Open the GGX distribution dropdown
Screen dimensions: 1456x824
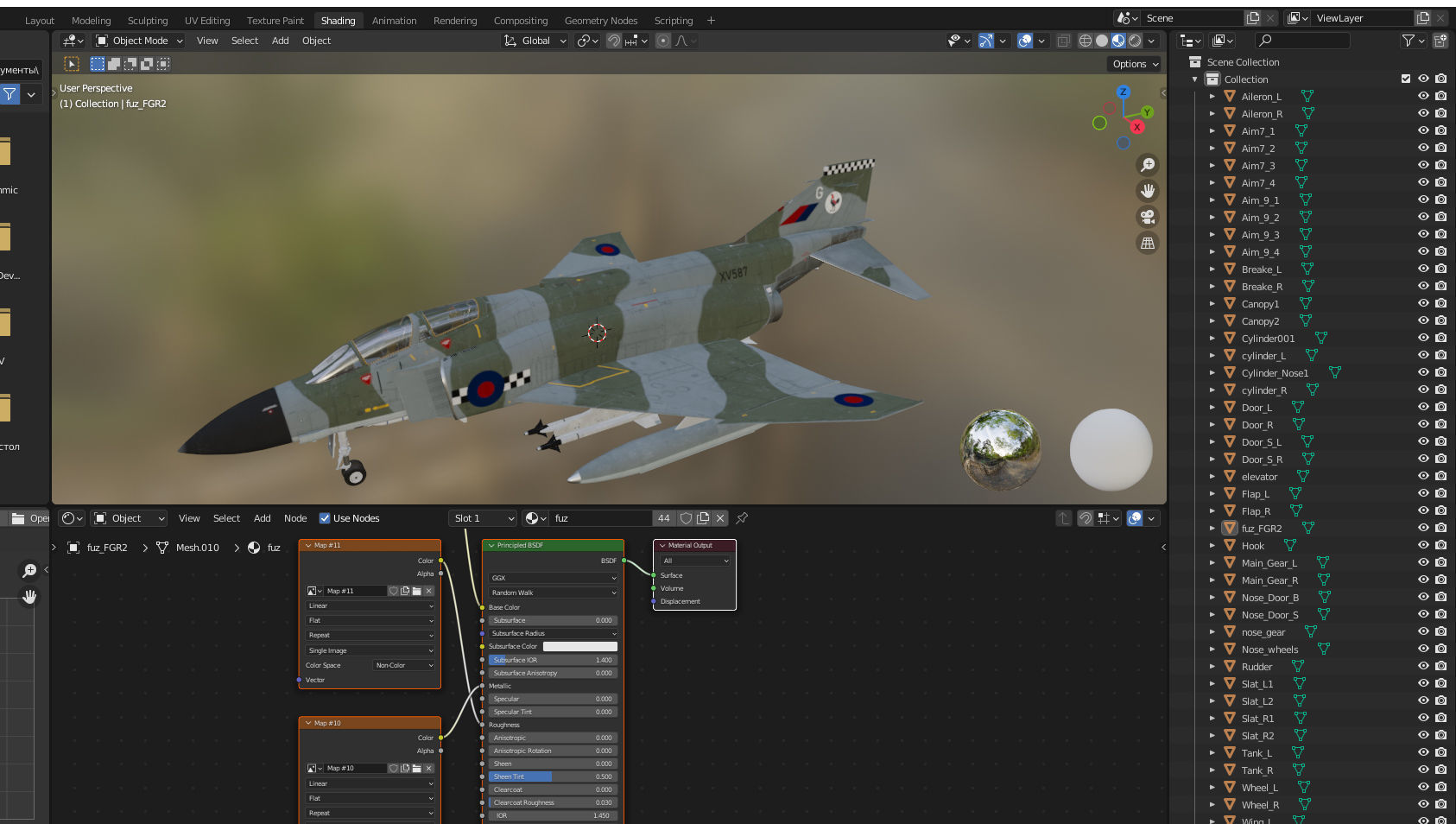point(553,578)
